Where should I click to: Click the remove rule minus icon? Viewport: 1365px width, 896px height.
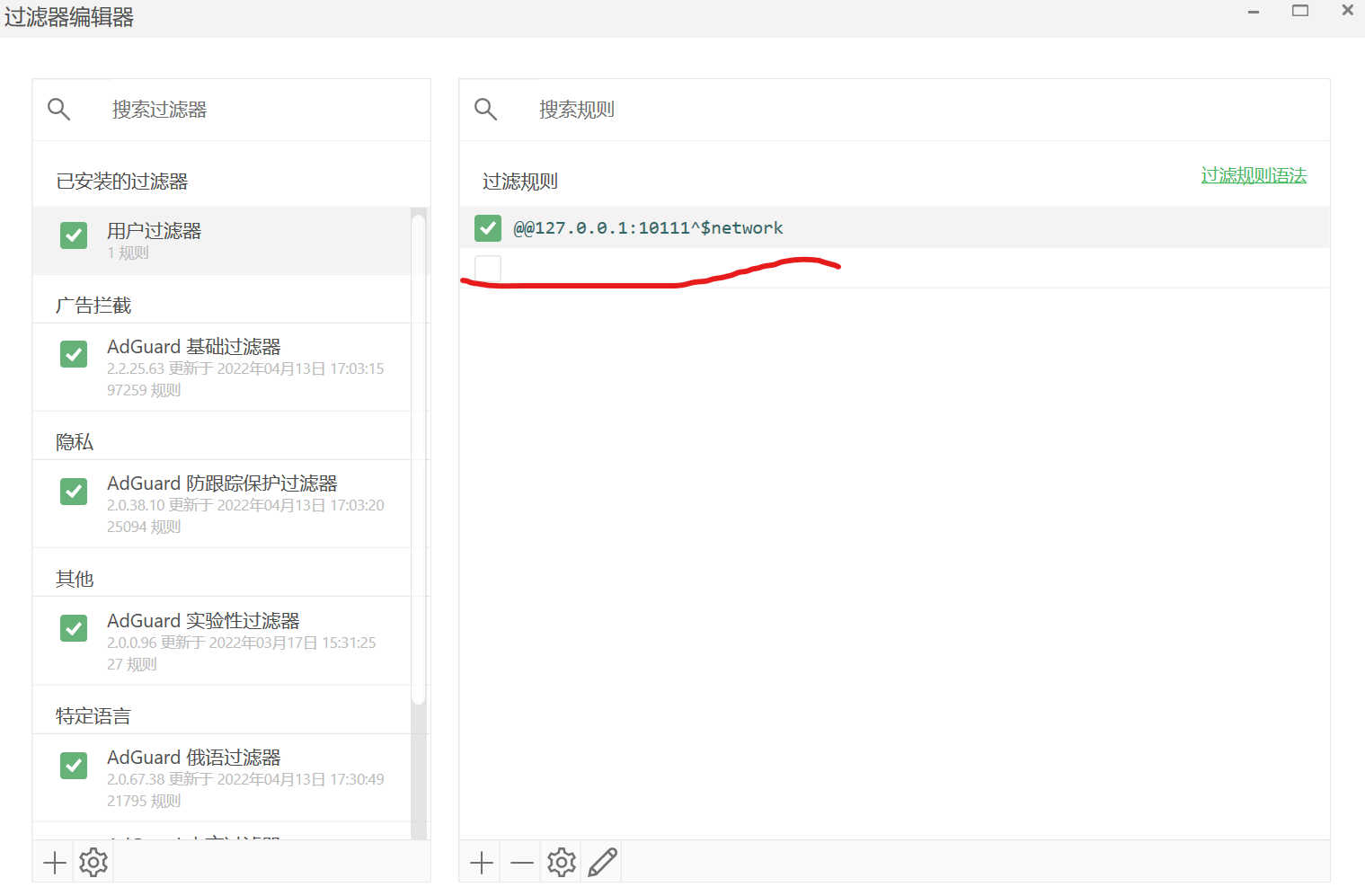(520, 862)
